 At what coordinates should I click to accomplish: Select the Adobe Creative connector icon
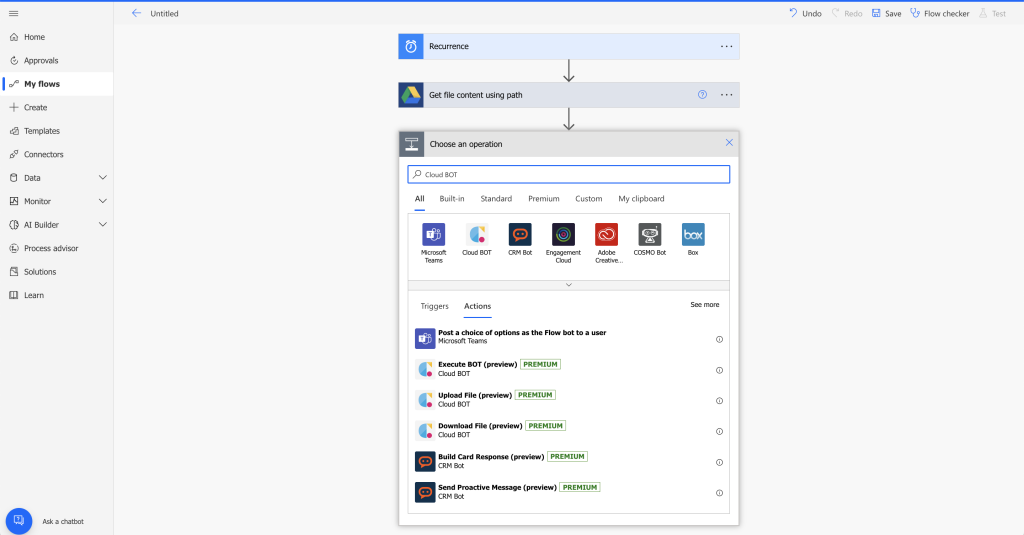tap(606, 235)
